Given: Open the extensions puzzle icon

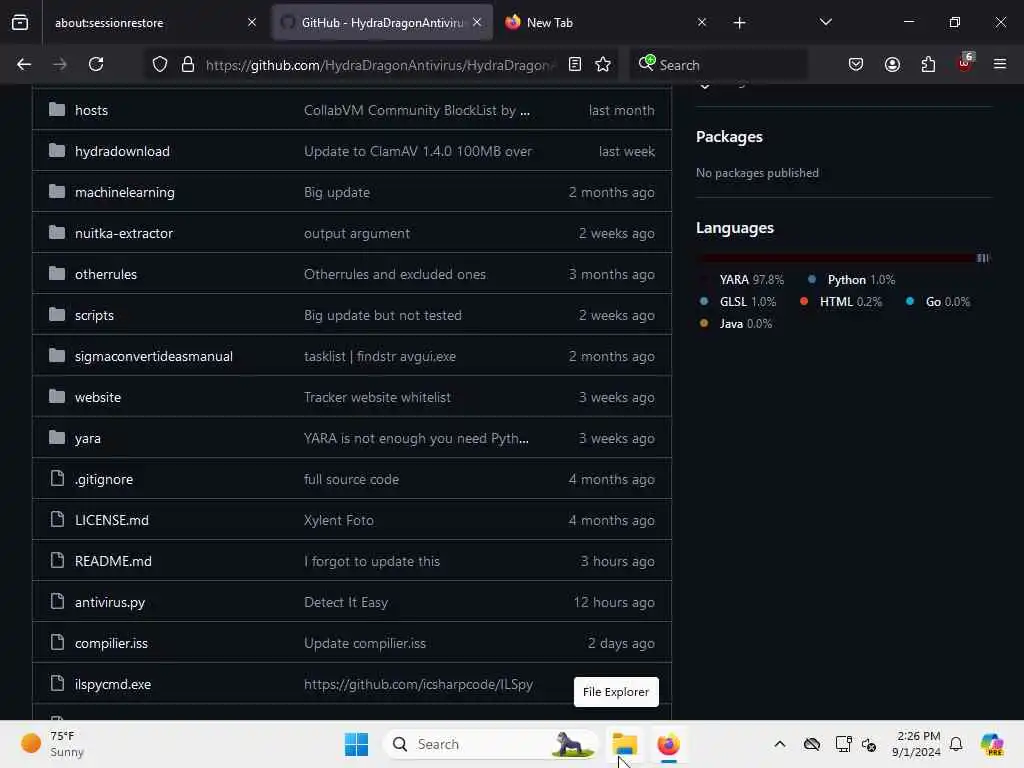Looking at the screenshot, I should (x=928, y=64).
